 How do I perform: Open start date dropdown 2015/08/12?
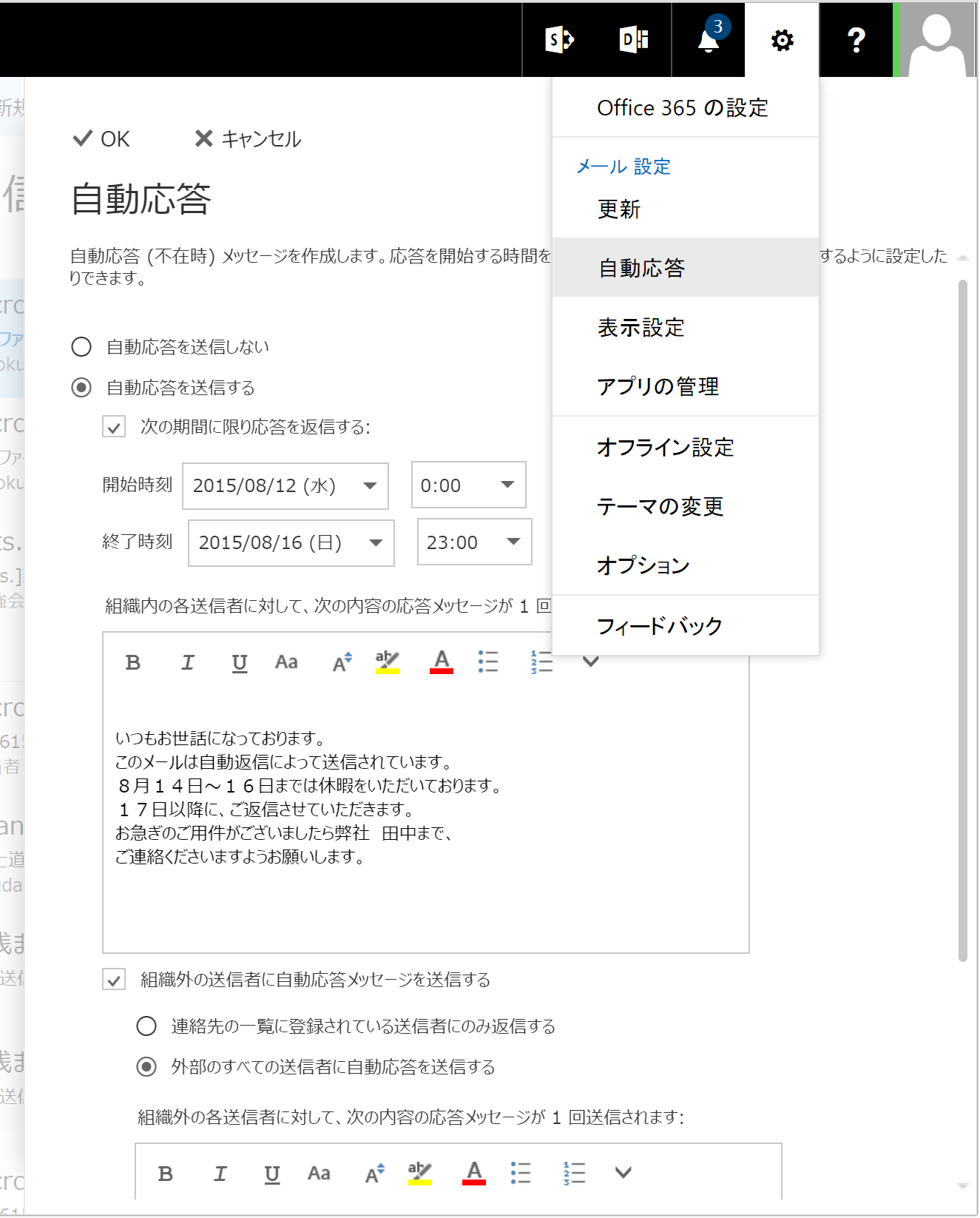(x=285, y=485)
